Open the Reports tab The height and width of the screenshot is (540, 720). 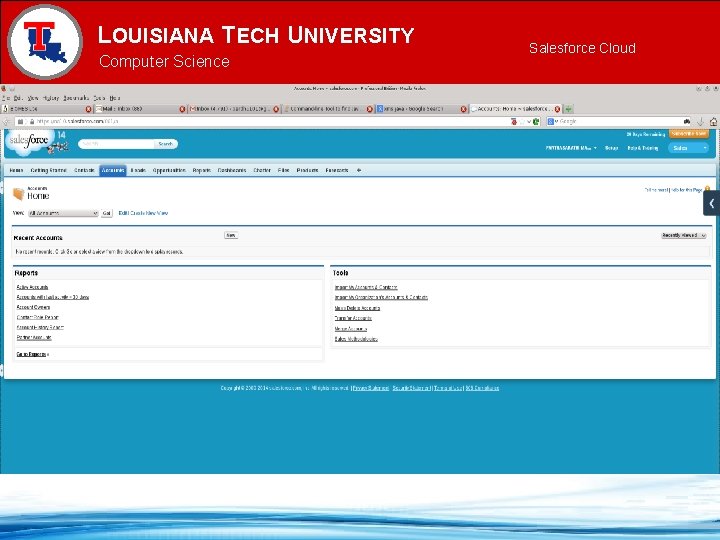202,170
